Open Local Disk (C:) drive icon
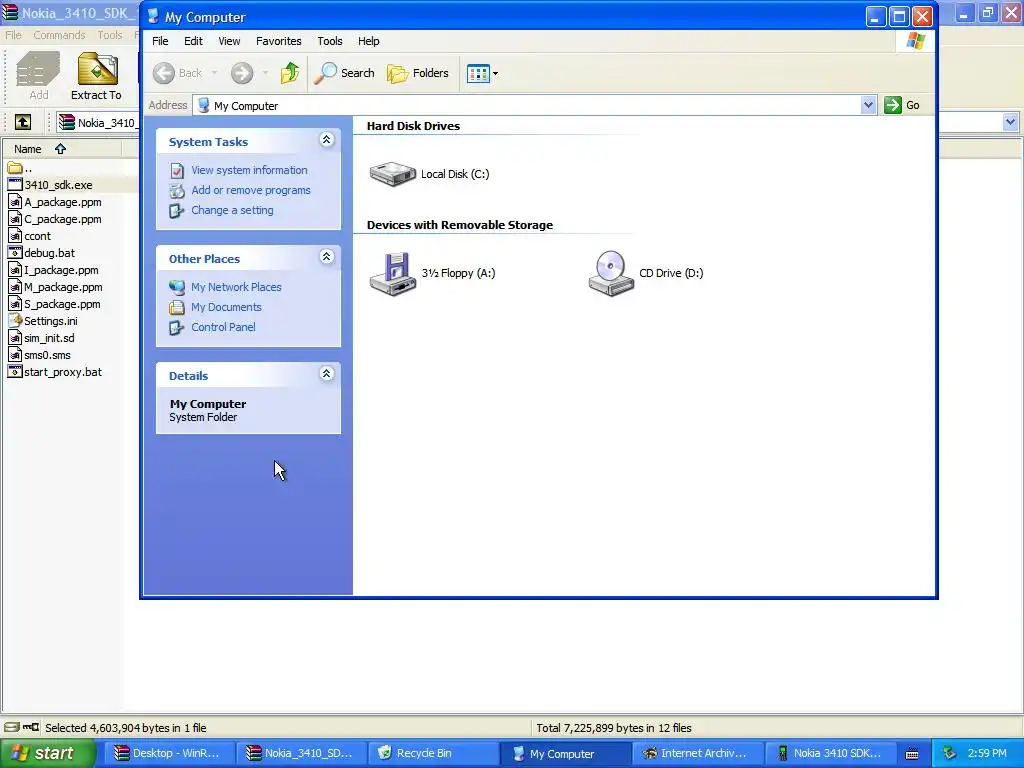Viewport: 1024px width, 768px height. [x=392, y=174]
